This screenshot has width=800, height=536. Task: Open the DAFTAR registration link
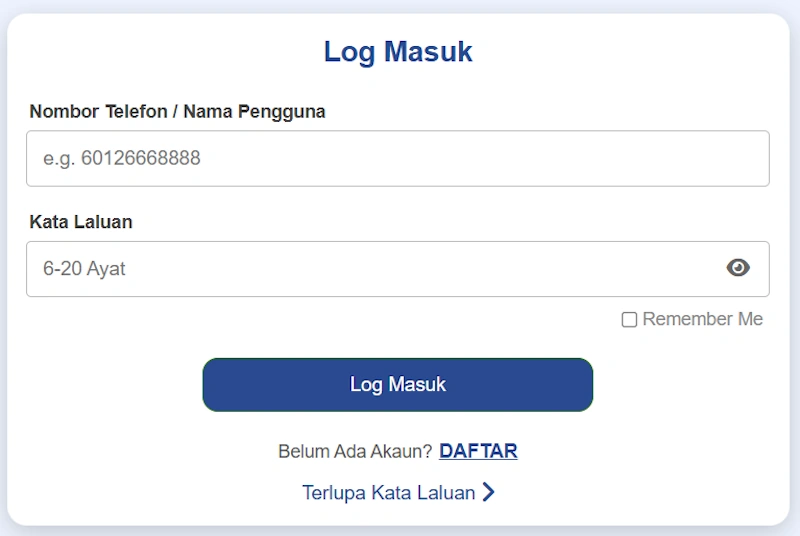[x=478, y=451]
